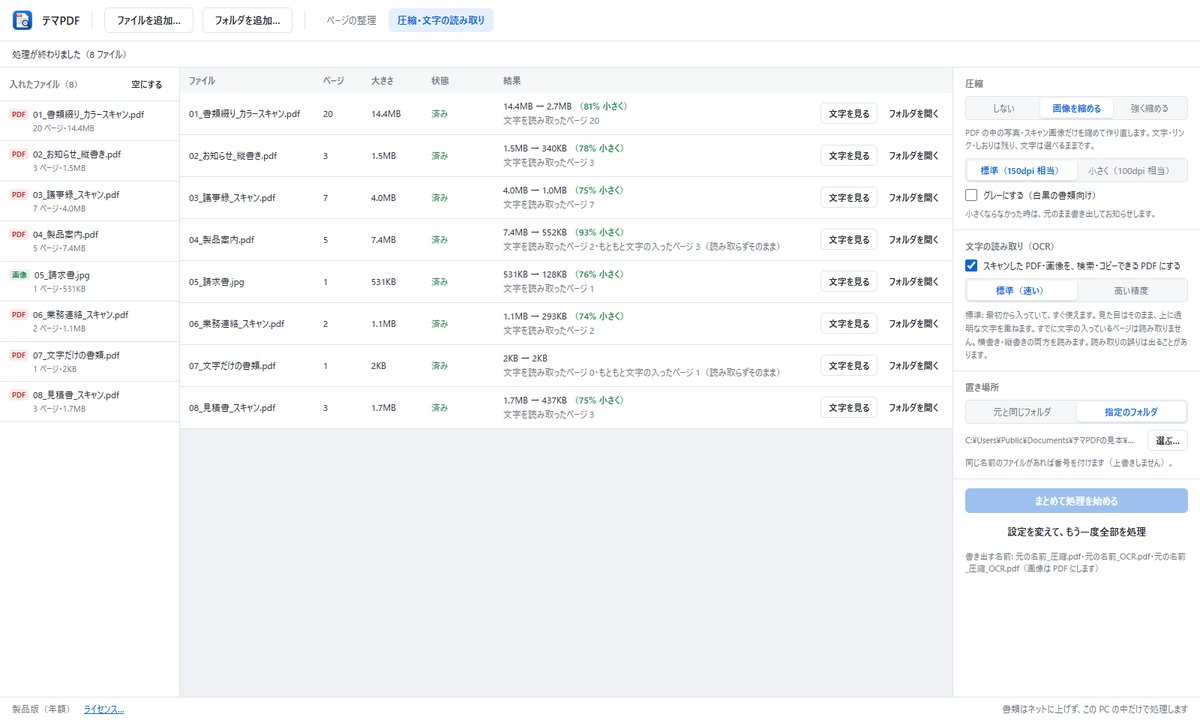The width and height of the screenshot is (1200, 720).
Task: Click the 531KB size cell for 05_請求書.jpg
Action: point(385,282)
